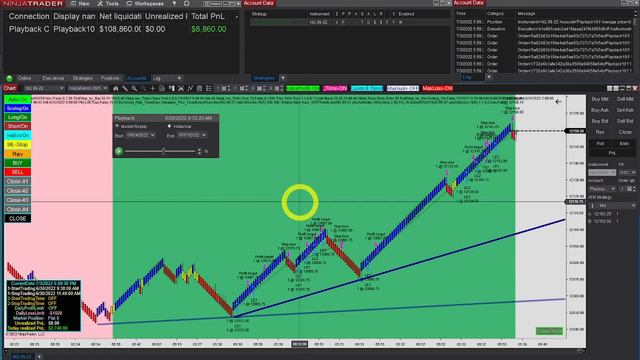Click the Close-#1 button

pos(18,181)
